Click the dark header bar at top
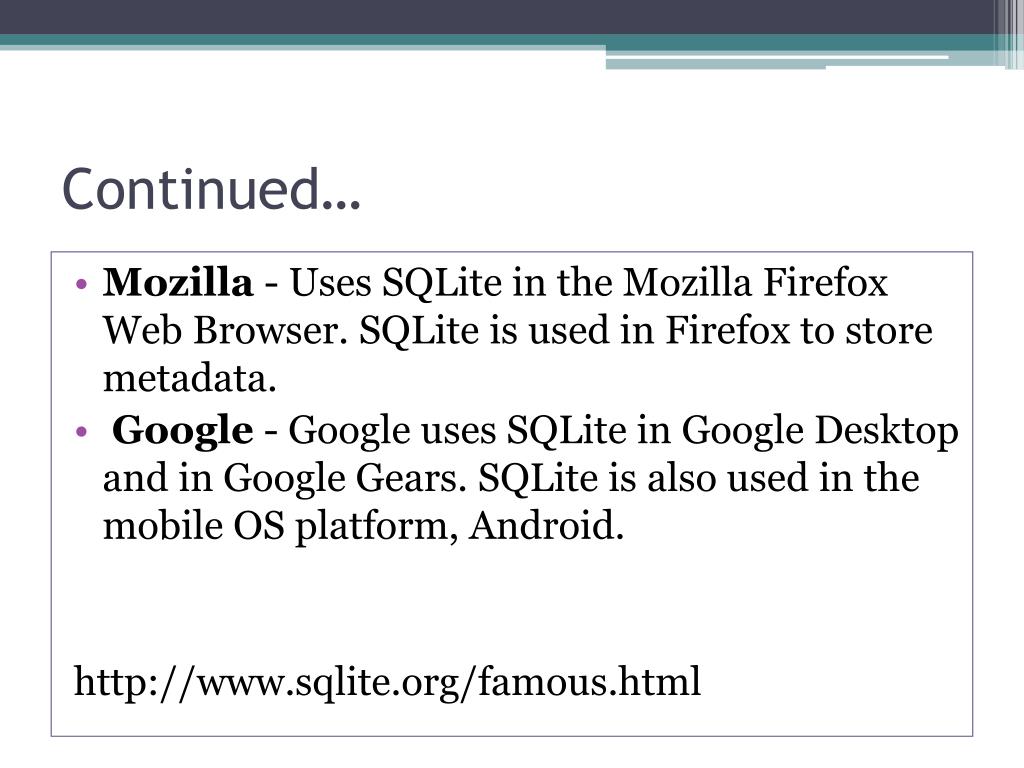Viewport: 1024px width, 768px height. (x=496, y=16)
